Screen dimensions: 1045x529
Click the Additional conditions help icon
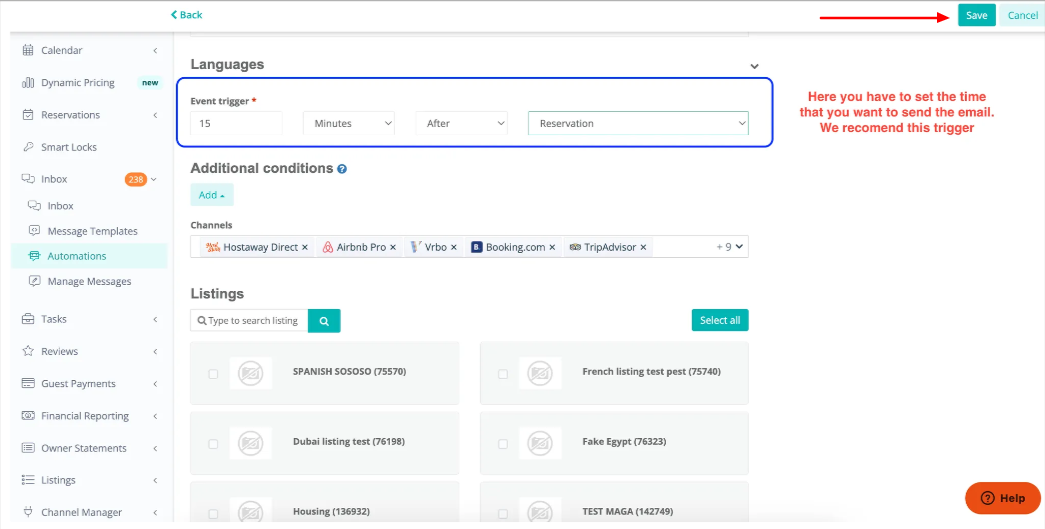tap(342, 169)
